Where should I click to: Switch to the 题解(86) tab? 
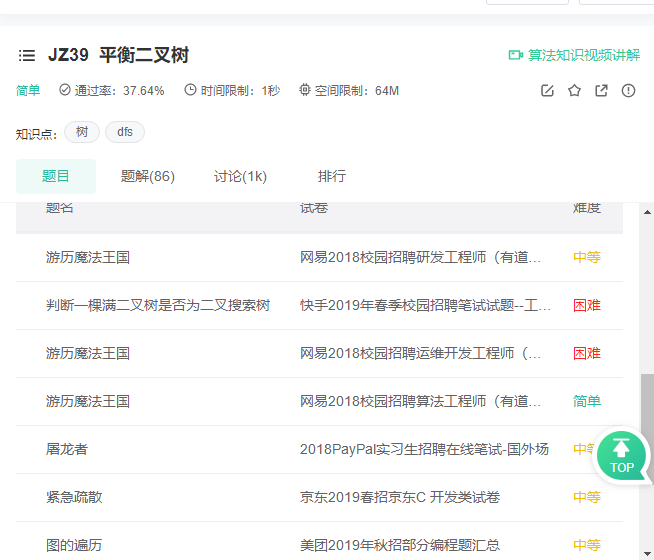pyautogui.click(x=148, y=176)
